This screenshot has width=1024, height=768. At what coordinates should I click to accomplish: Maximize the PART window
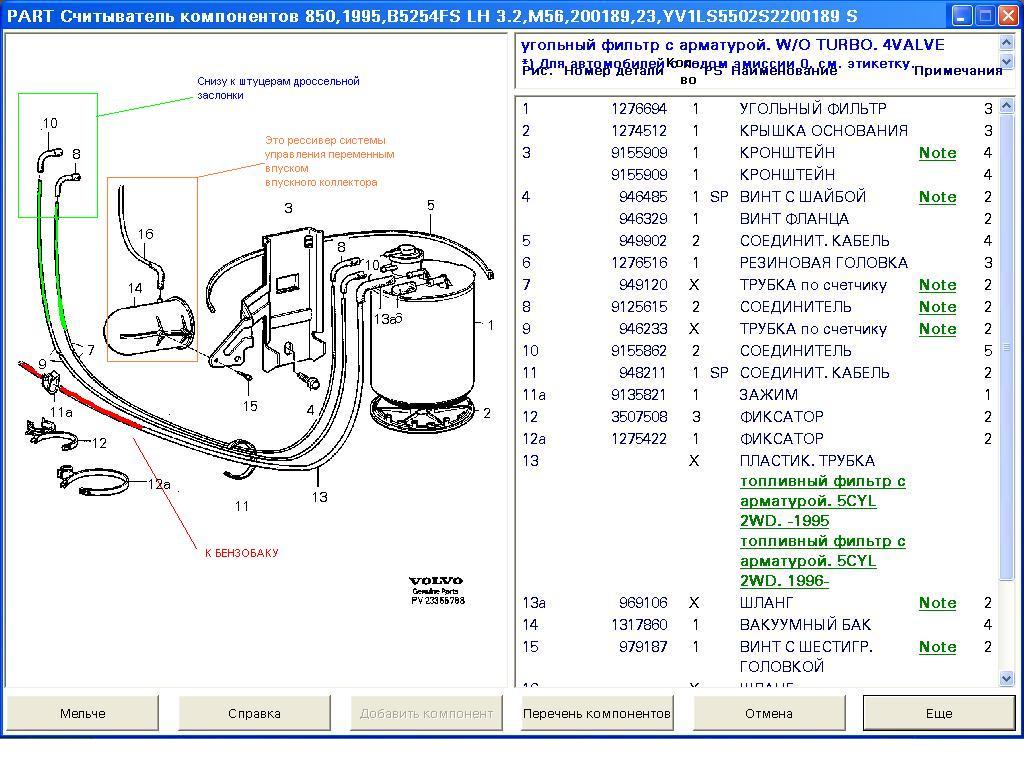[x=984, y=16]
